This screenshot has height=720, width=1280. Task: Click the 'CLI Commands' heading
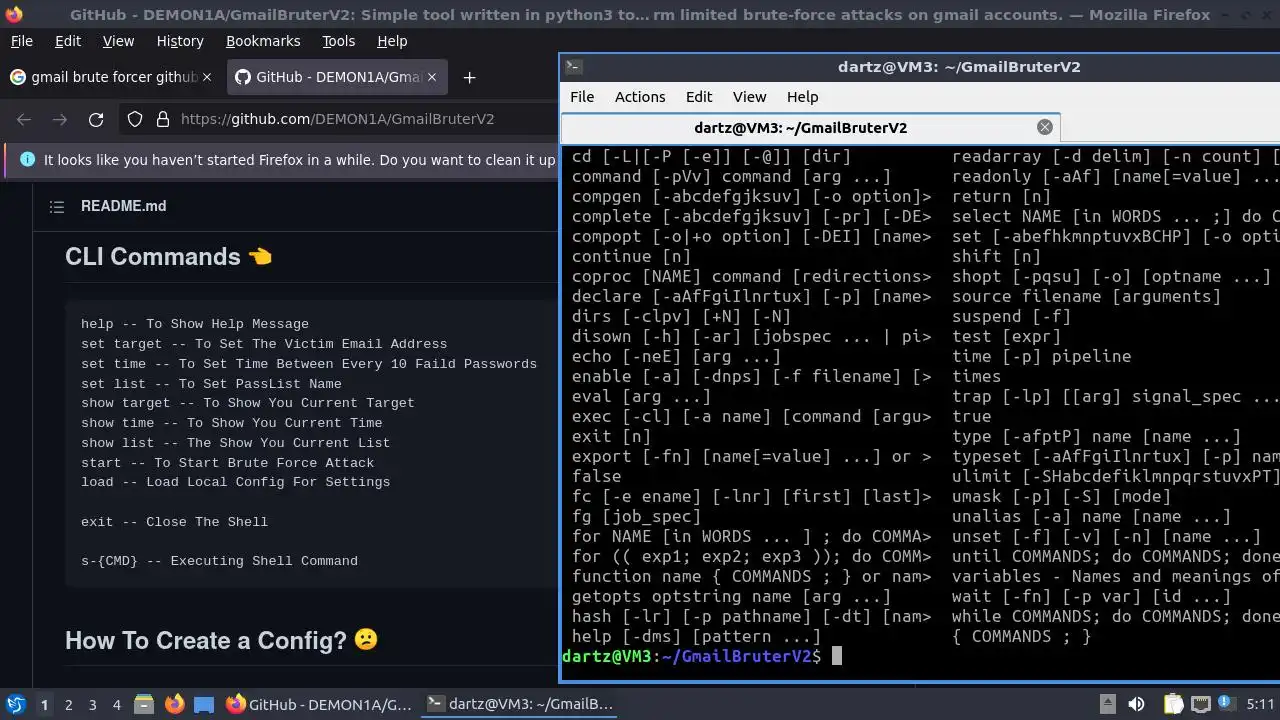tap(168, 256)
